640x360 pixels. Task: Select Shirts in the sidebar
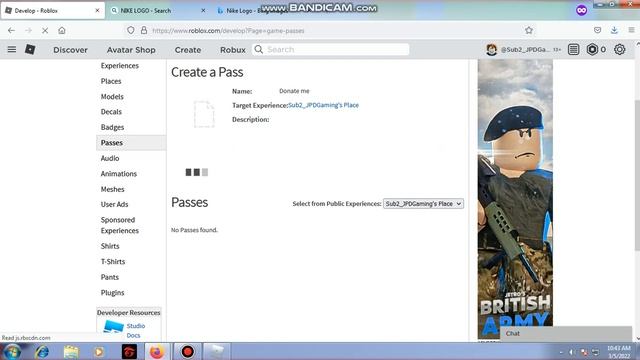coord(110,246)
